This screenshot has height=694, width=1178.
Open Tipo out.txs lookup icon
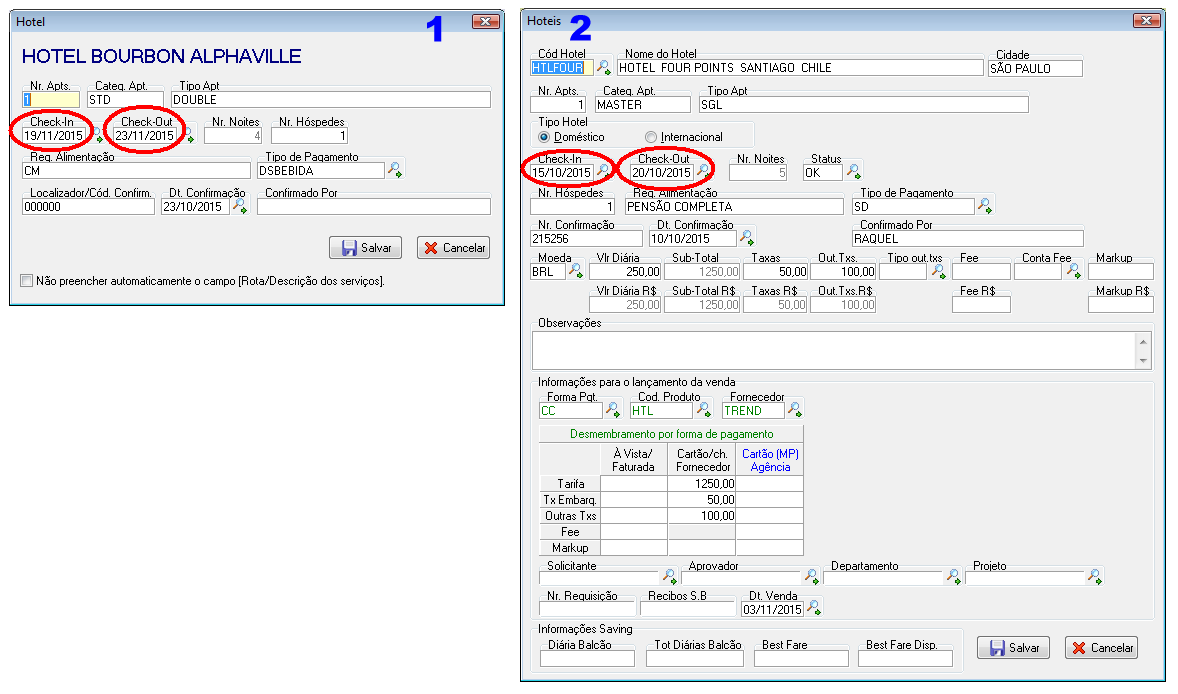[x=938, y=271]
